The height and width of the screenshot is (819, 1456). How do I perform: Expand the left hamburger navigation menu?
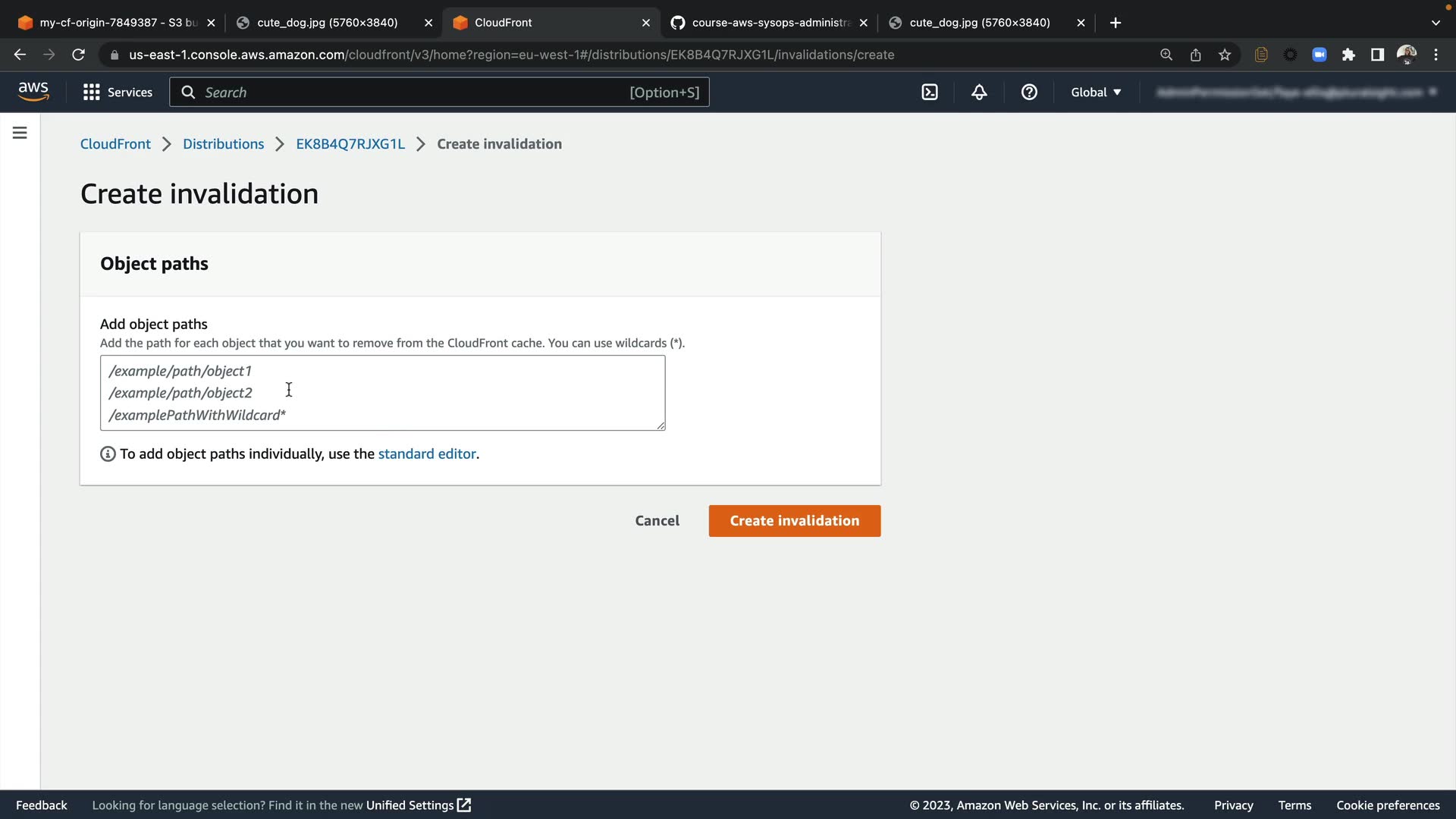pos(20,133)
